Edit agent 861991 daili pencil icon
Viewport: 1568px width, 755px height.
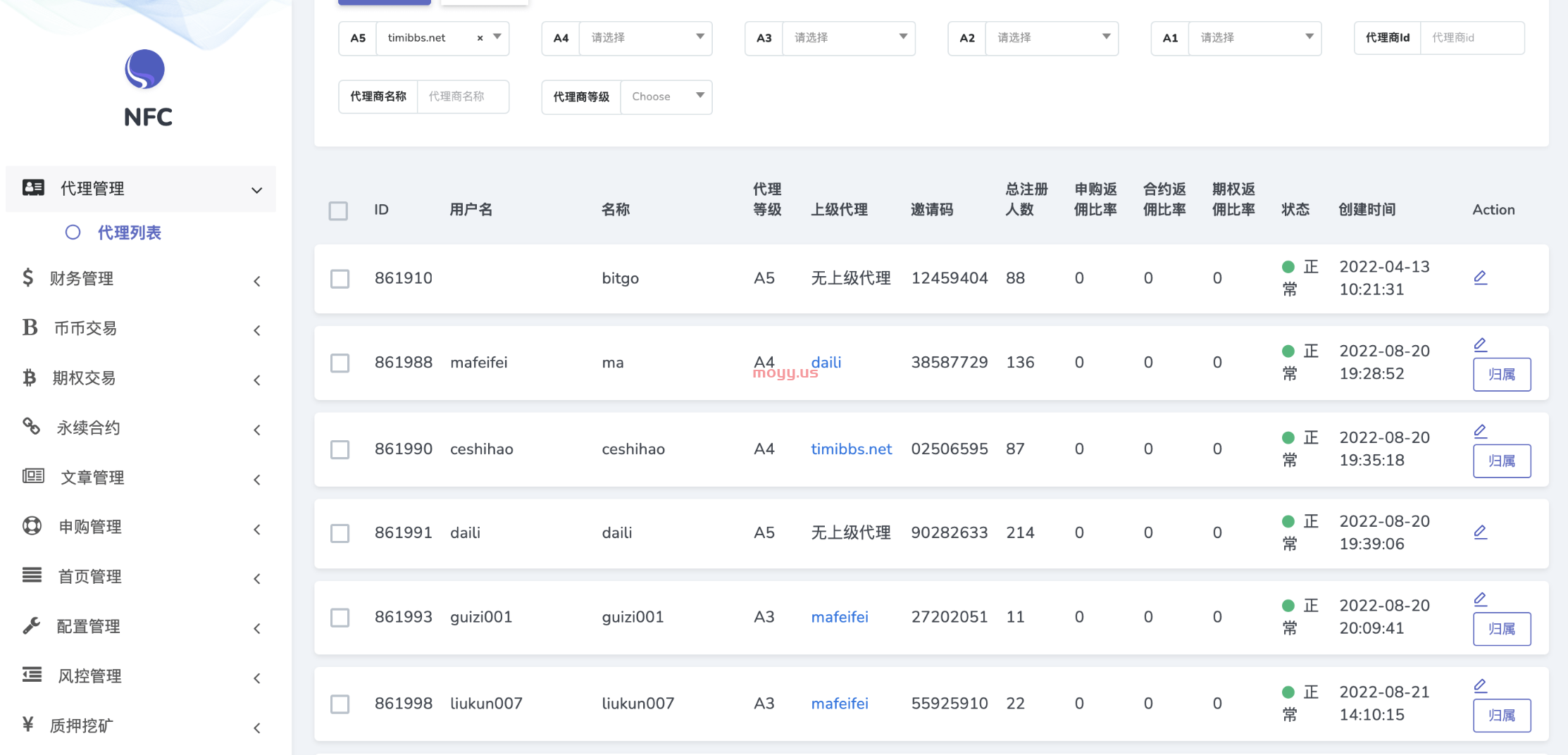point(1481,532)
